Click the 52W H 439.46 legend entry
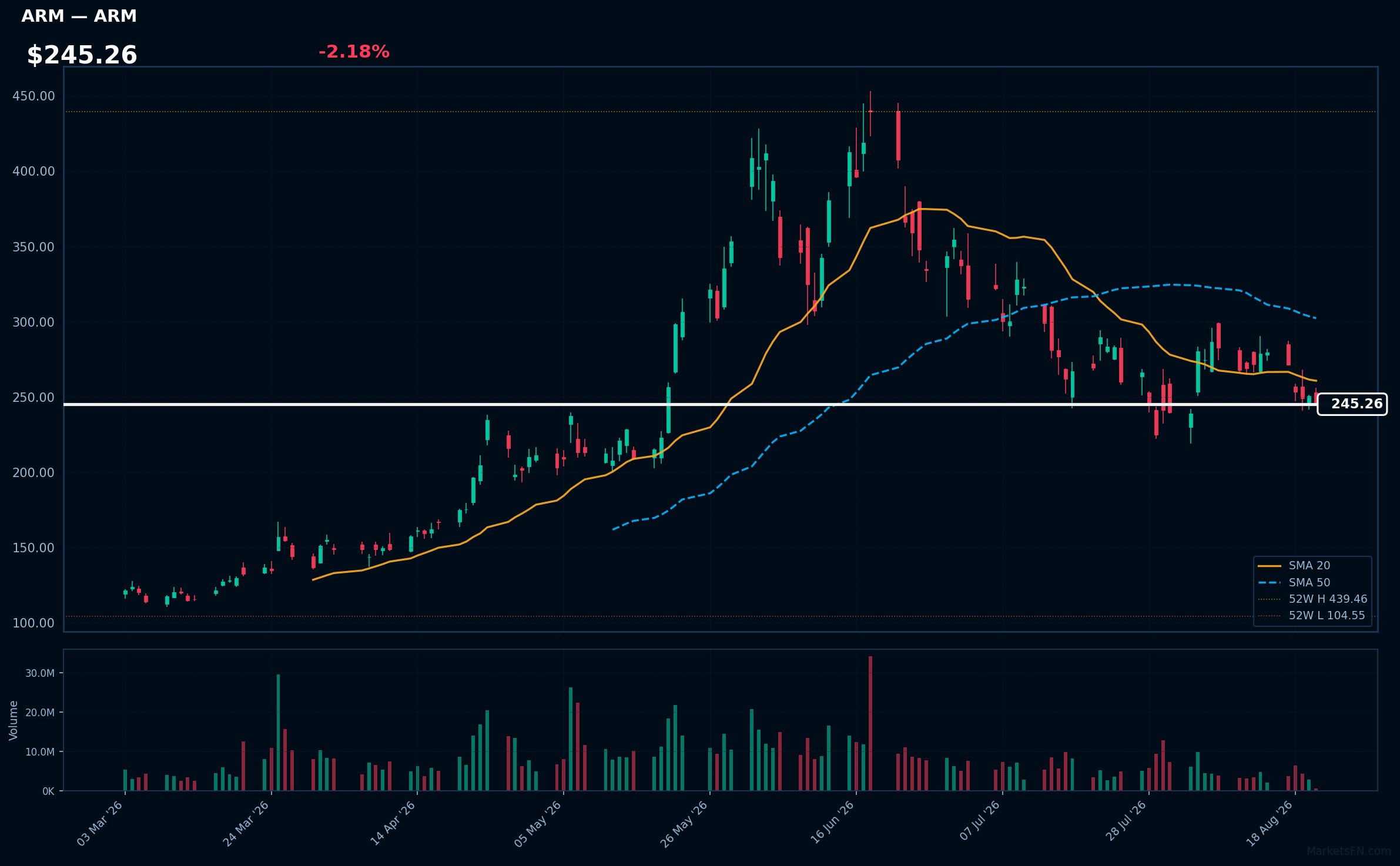1400x866 pixels. tap(1328, 599)
